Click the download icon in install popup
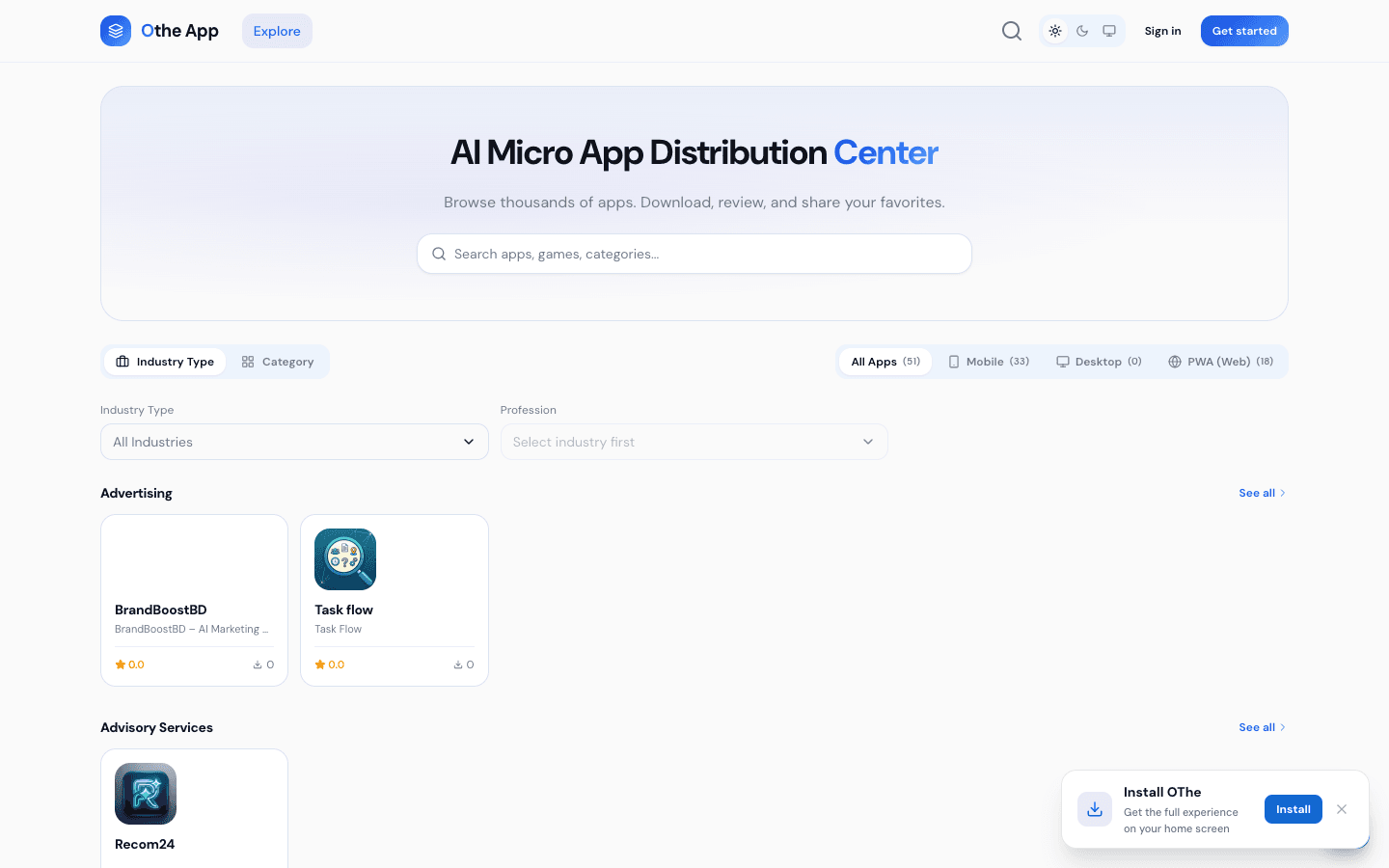 click(1095, 809)
